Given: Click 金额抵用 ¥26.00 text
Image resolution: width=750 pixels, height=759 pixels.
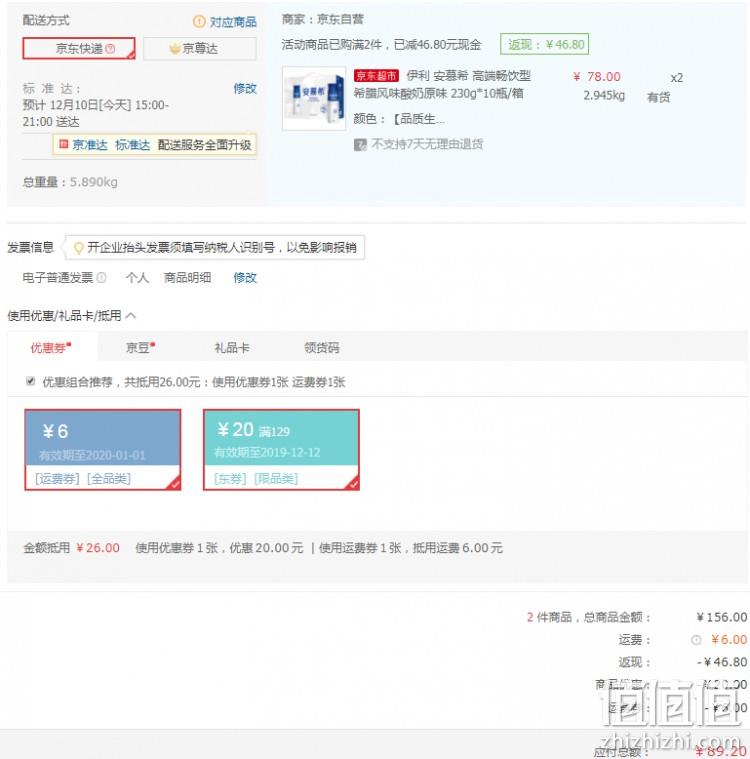Looking at the screenshot, I should (72, 548).
